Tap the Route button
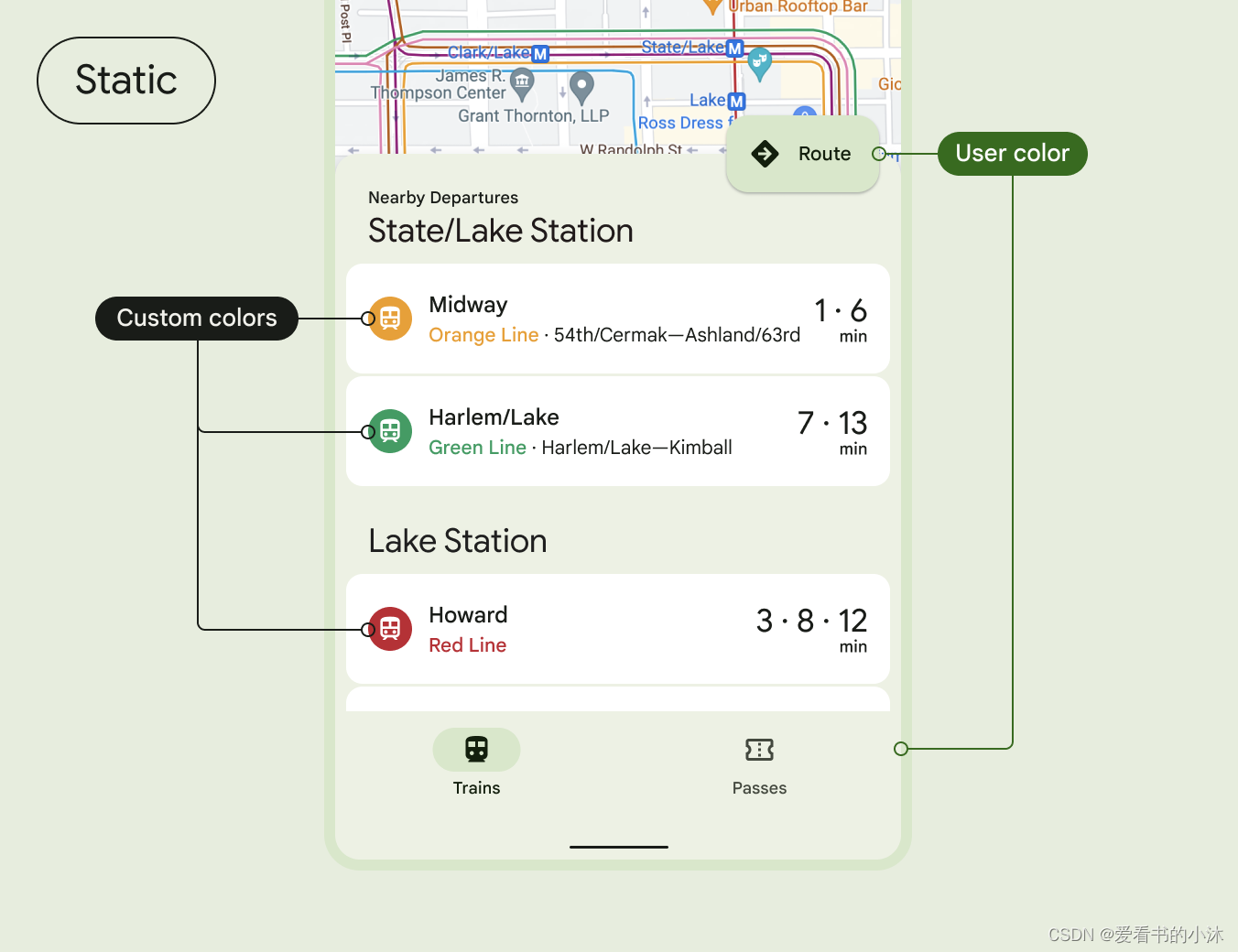 [803, 154]
